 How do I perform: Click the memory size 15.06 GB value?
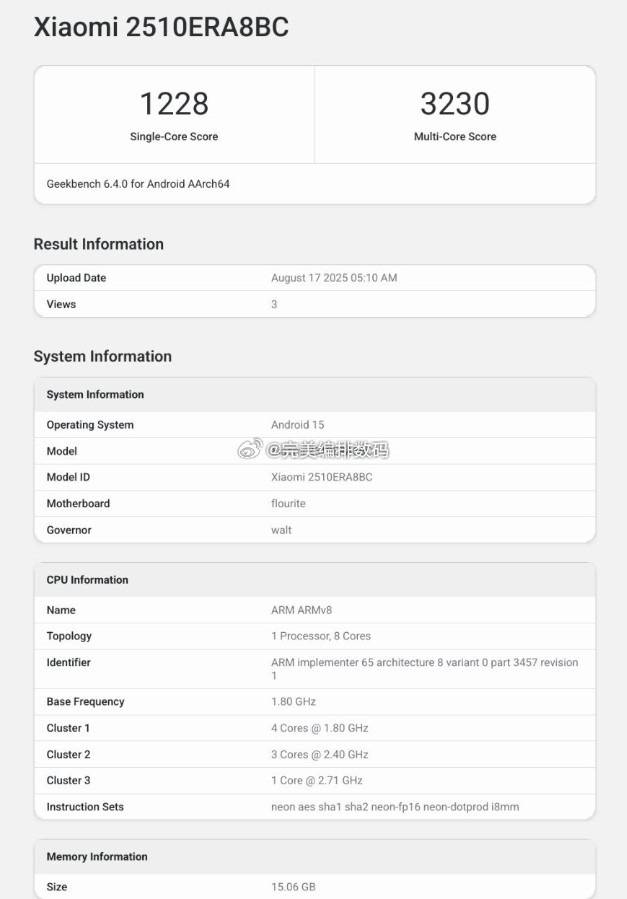(x=295, y=887)
